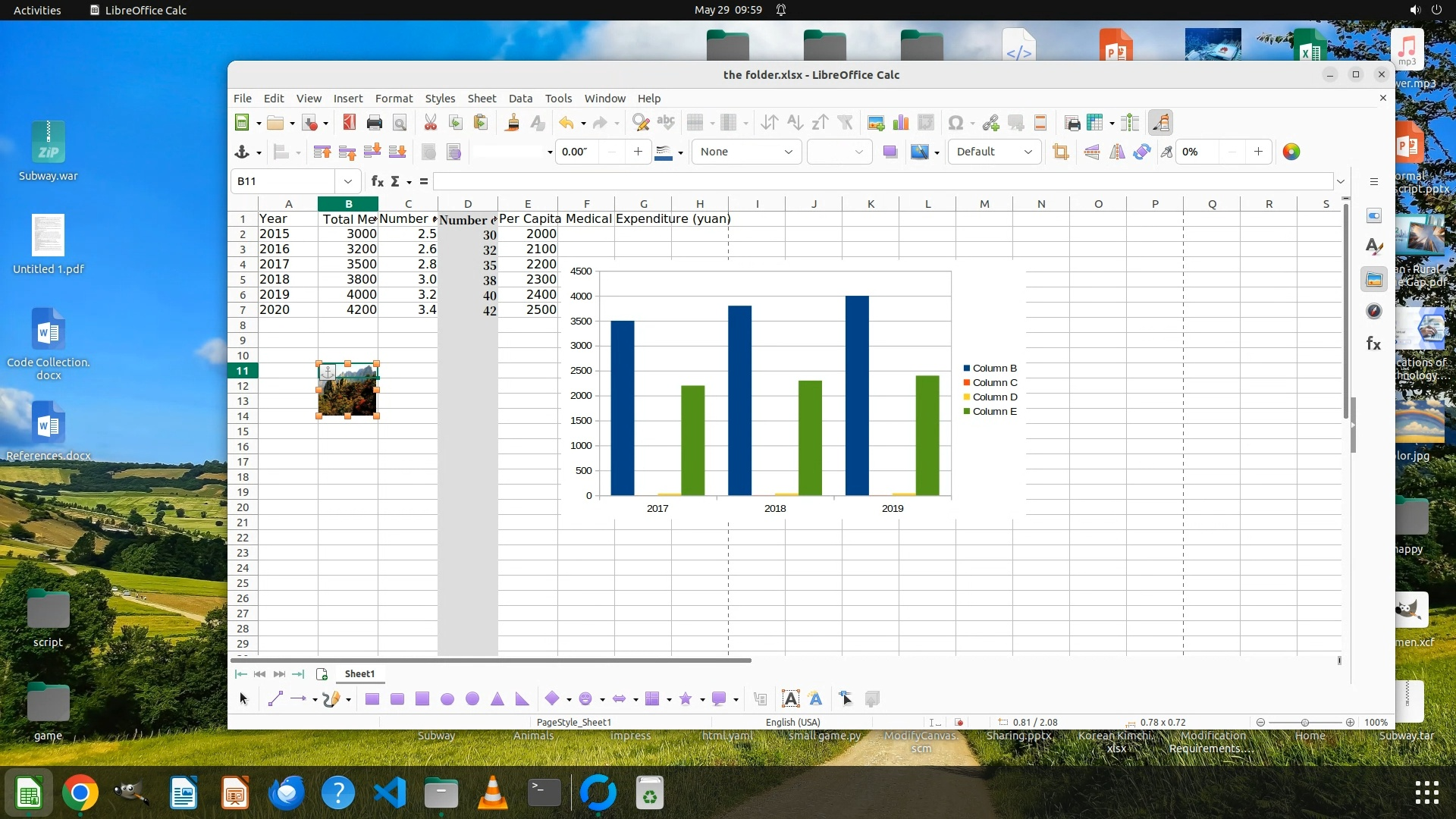This screenshot has height=819, width=1456.
Task: Click the Insert Image icon
Action: click(876, 123)
